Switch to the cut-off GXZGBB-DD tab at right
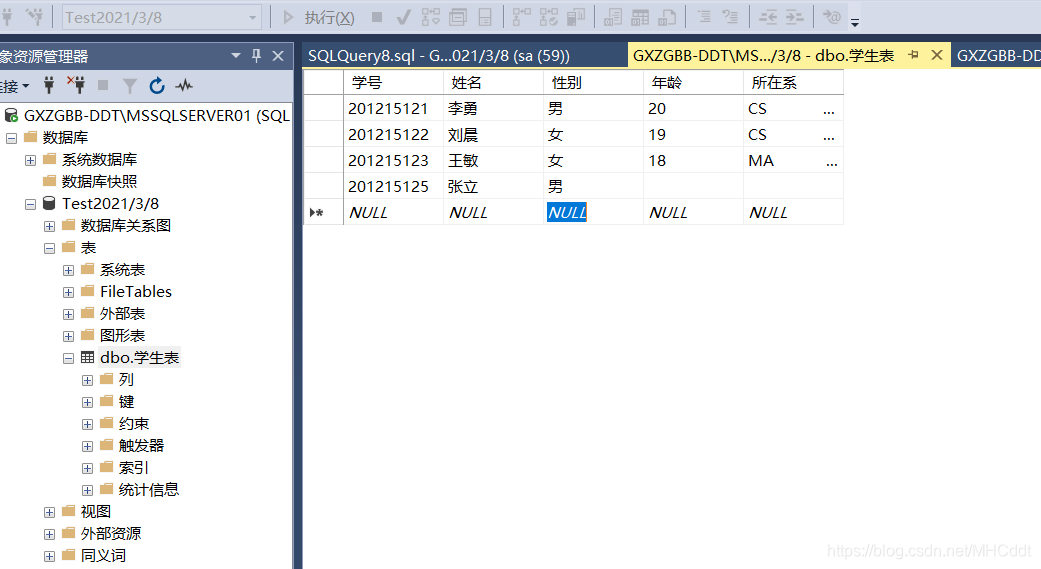 coord(997,56)
